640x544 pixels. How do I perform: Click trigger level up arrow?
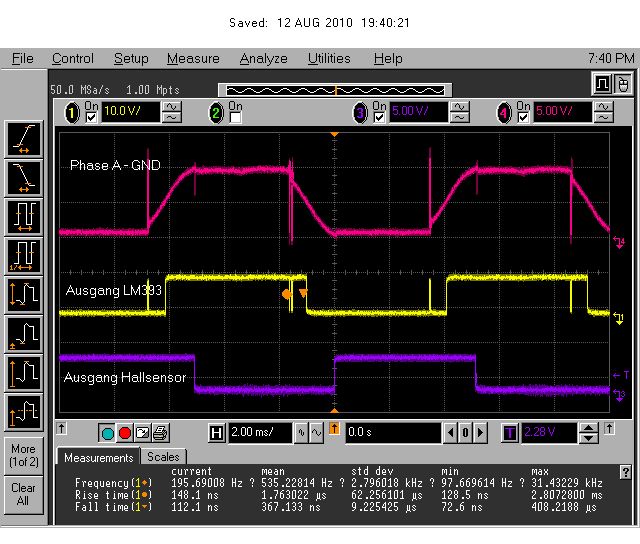(588, 429)
